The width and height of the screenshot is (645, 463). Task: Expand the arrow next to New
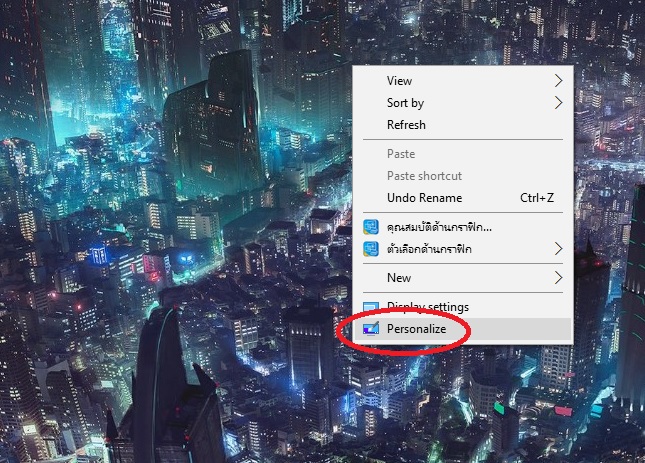click(558, 278)
